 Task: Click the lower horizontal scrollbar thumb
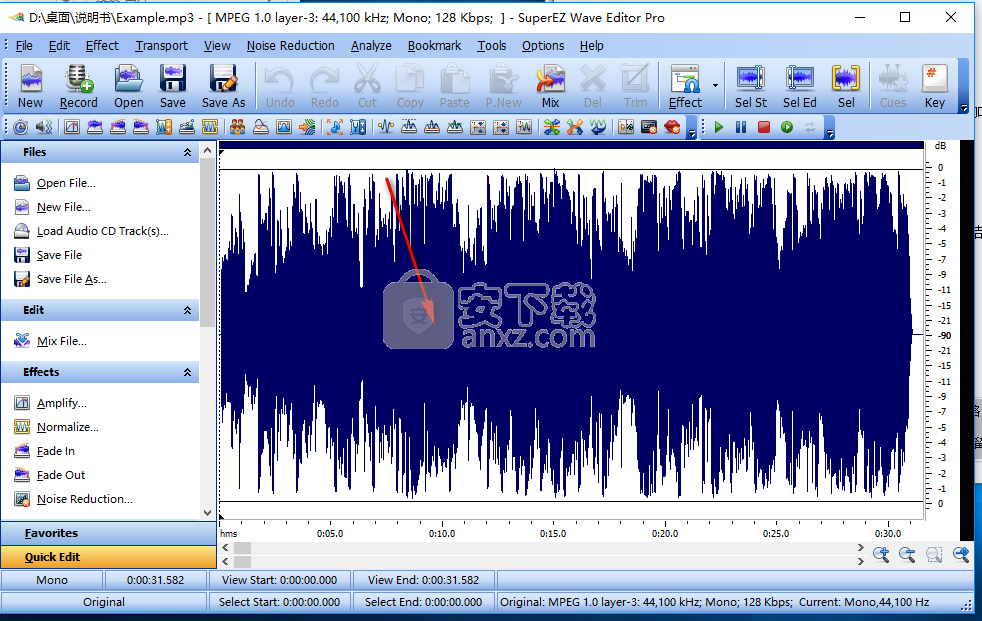pos(242,562)
